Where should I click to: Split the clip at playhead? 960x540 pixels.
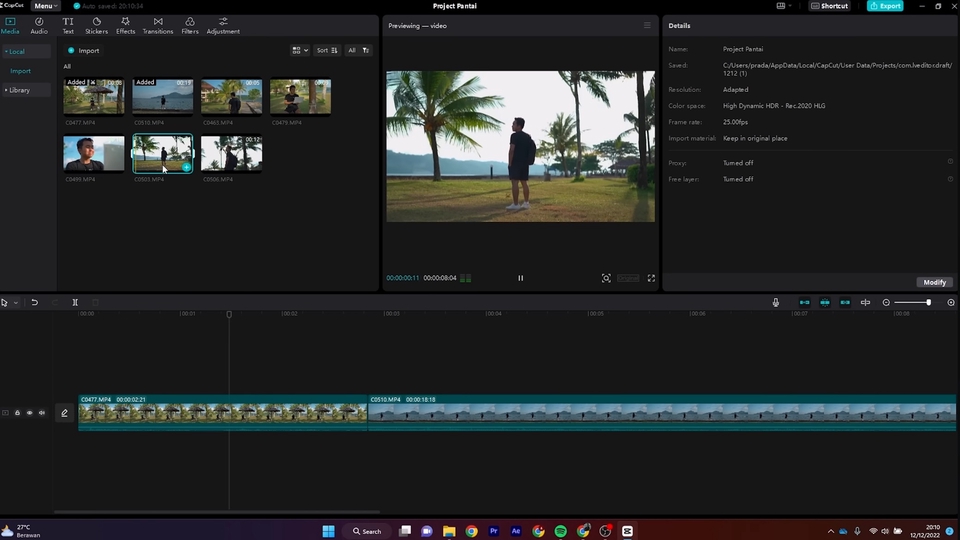(75, 302)
